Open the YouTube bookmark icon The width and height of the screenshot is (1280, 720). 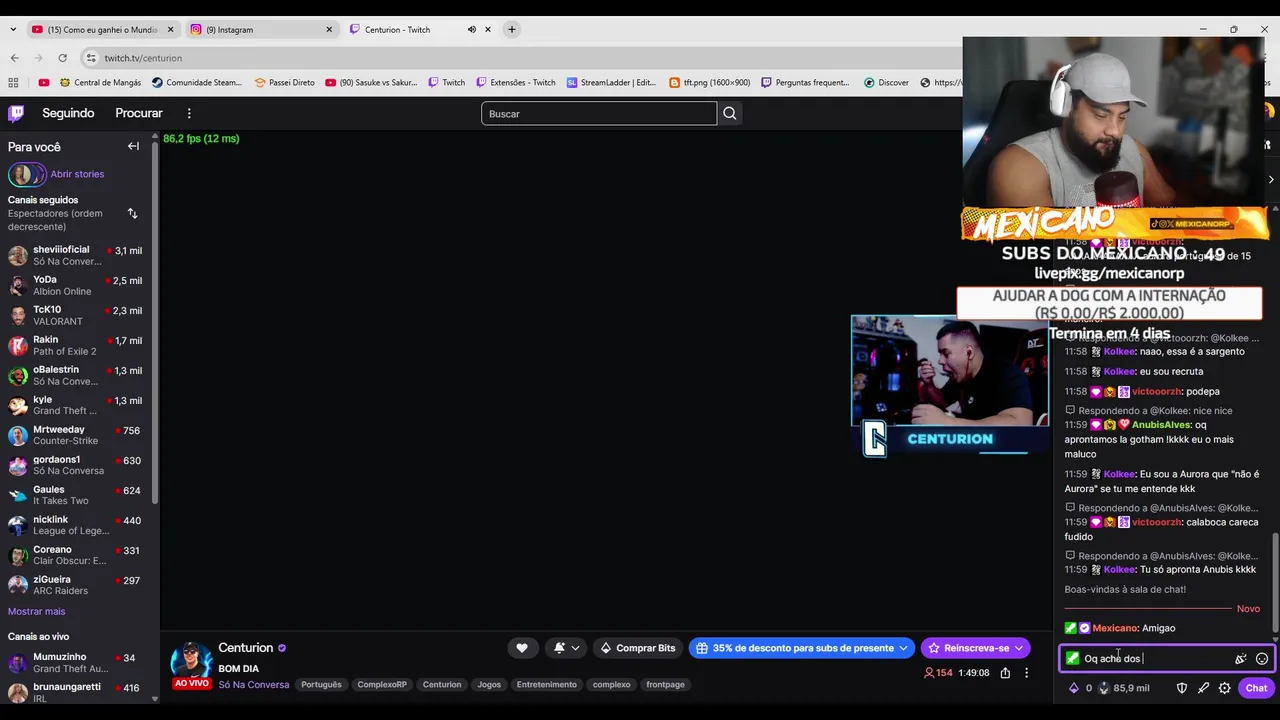click(x=44, y=83)
